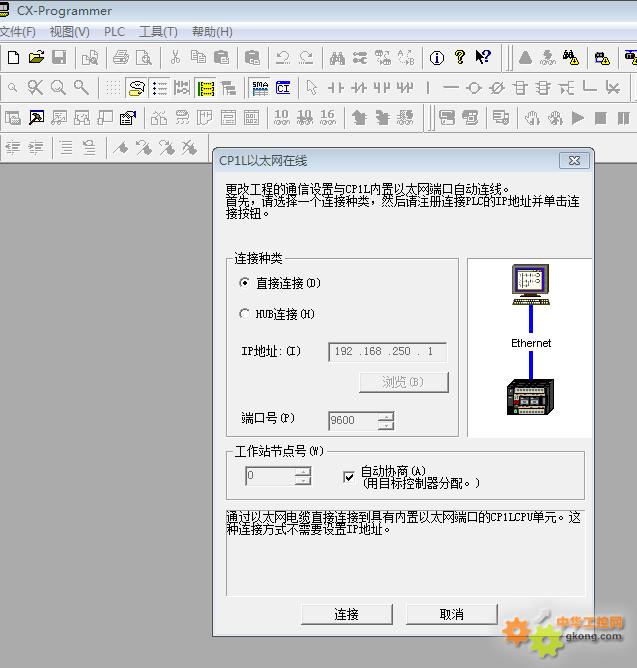Open the 文件(F) menu
Image resolution: width=637 pixels, height=668 pixels.
pyautogui.click(x=18, y=32)
